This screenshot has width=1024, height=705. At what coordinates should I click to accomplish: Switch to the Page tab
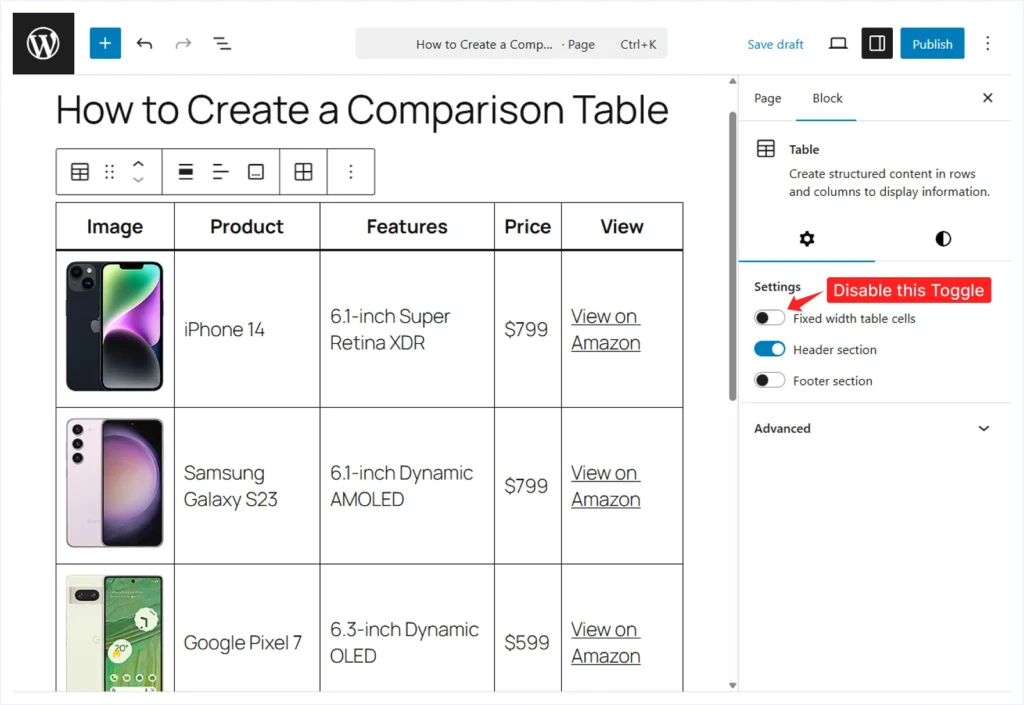pos(767,98)
